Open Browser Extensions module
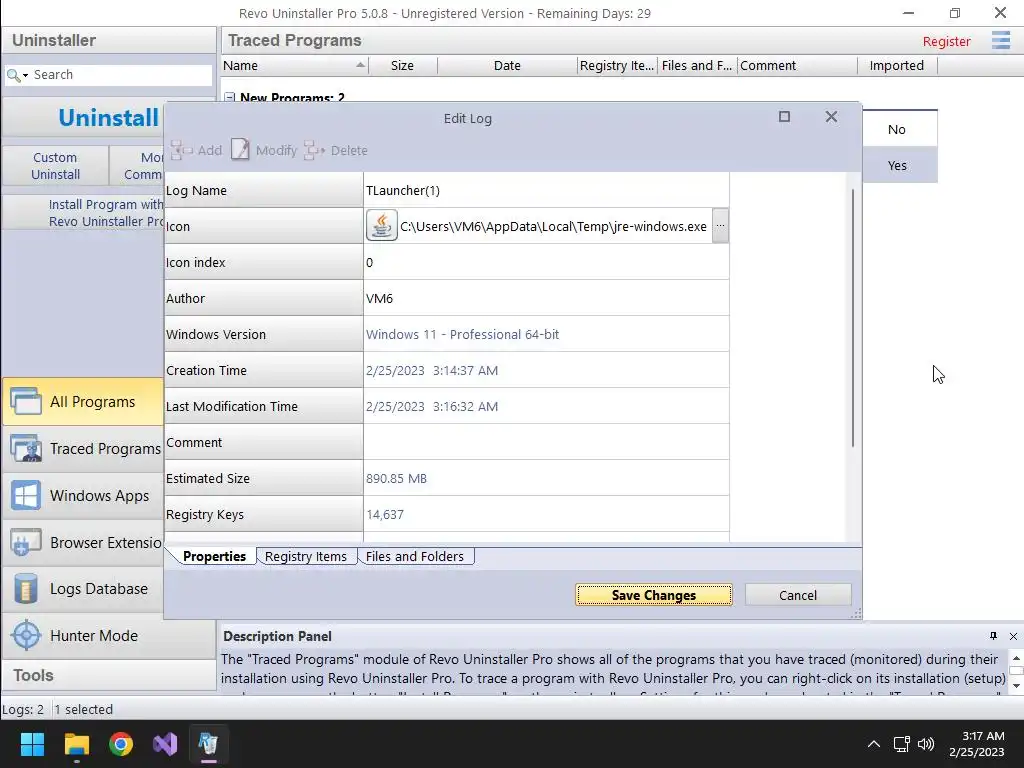This screenshot has width=1024, height=768. (x=83, y=543)
